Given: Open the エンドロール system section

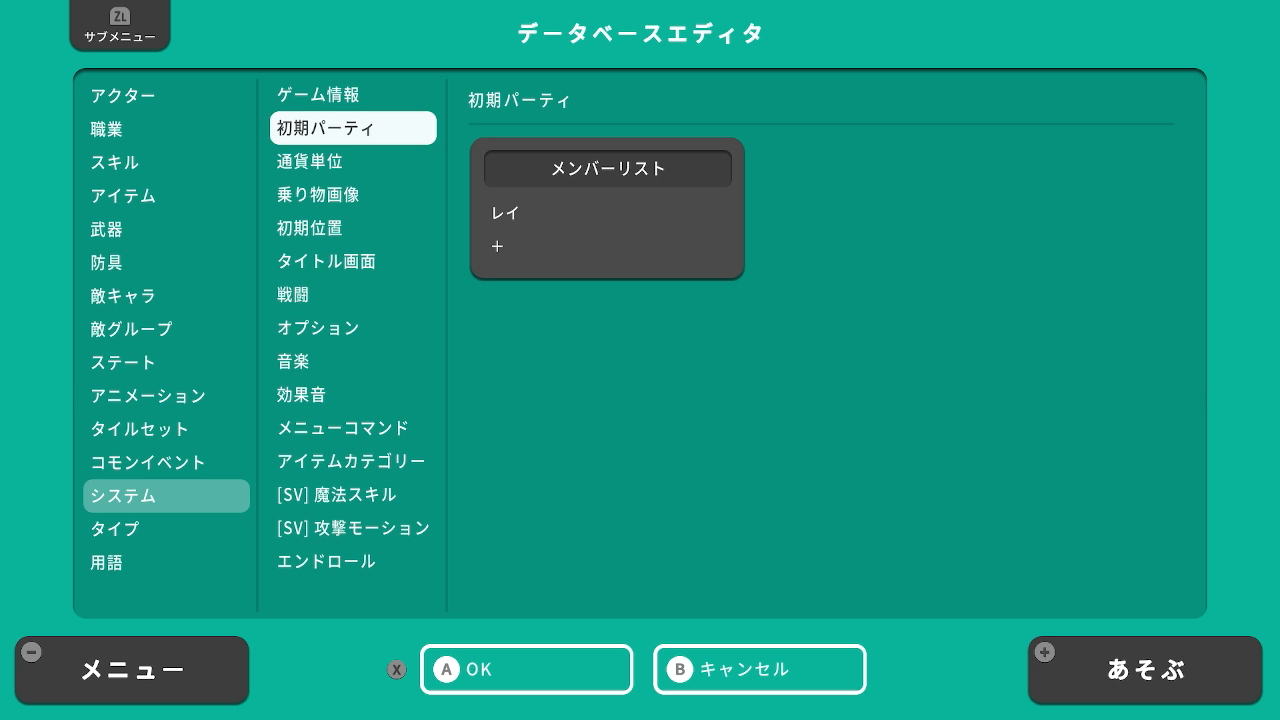Looking at the screenshot, I should tap(326, 561).
